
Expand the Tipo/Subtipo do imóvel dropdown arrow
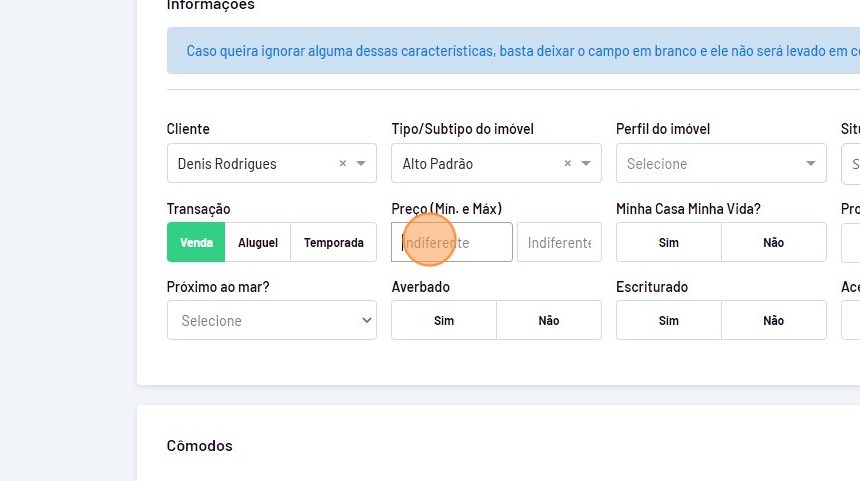(x=586, y=164)
